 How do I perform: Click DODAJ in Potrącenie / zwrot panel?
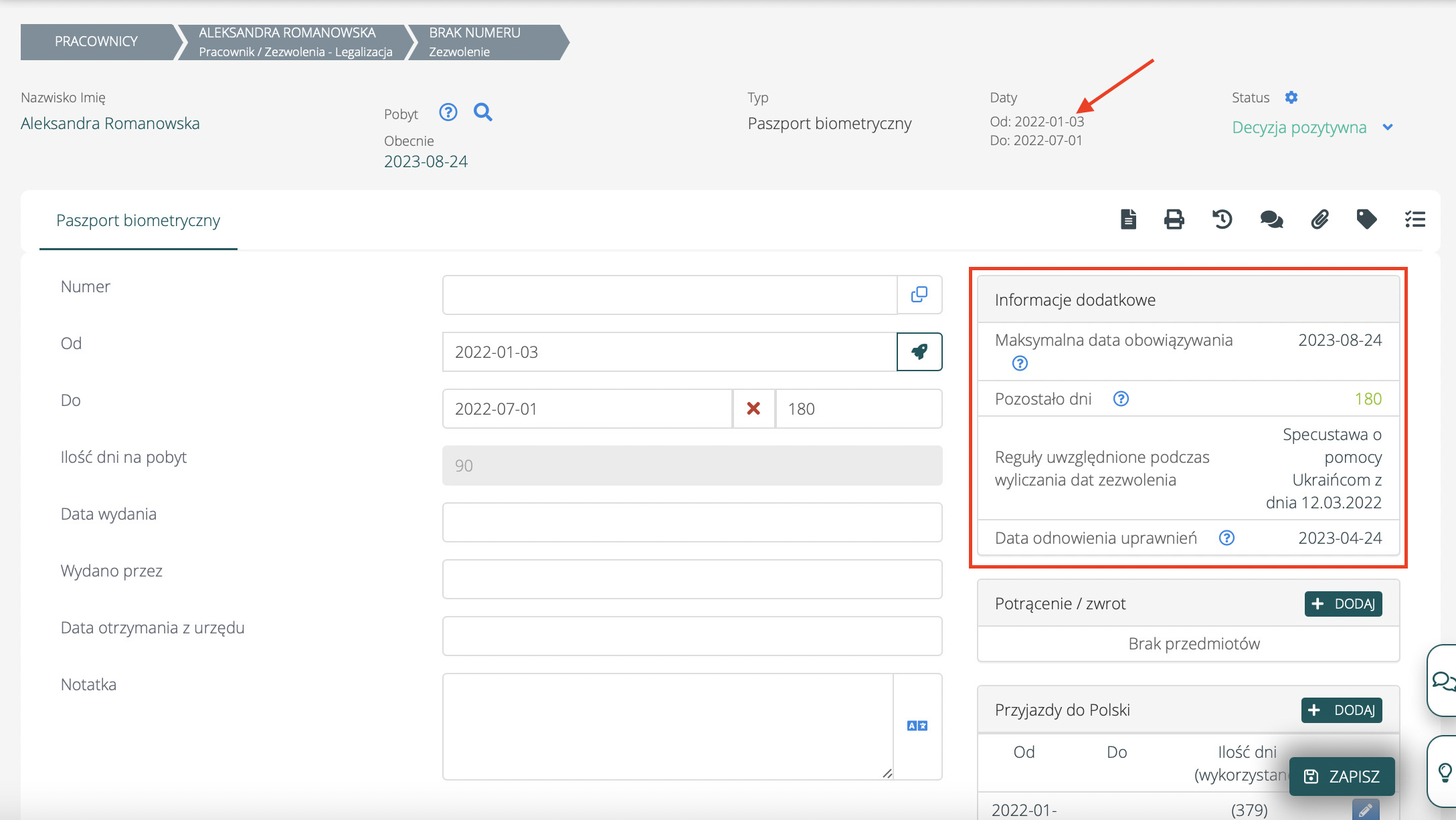[x=1343, y=604]
